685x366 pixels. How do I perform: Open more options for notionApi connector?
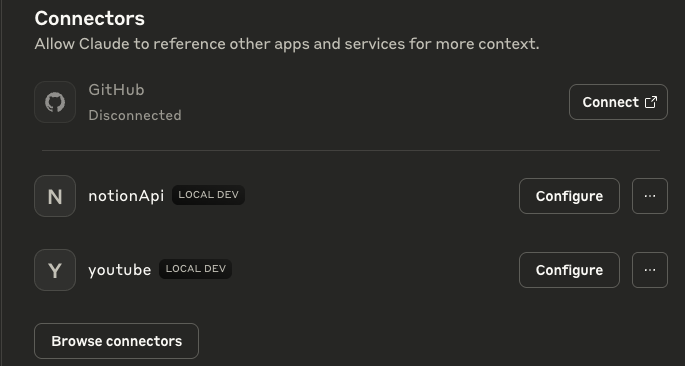(650, 196)
